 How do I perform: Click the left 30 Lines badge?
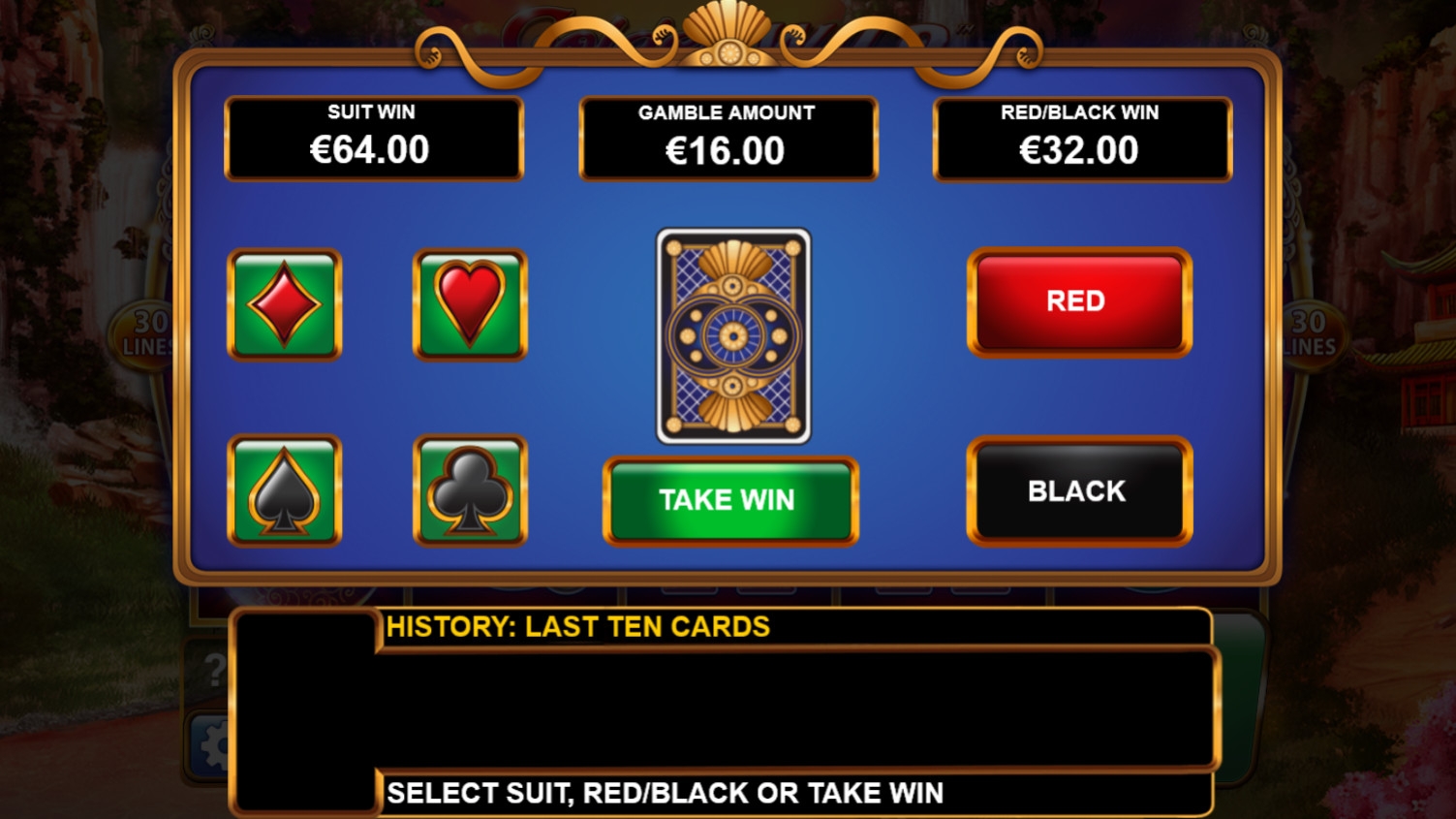141,332
